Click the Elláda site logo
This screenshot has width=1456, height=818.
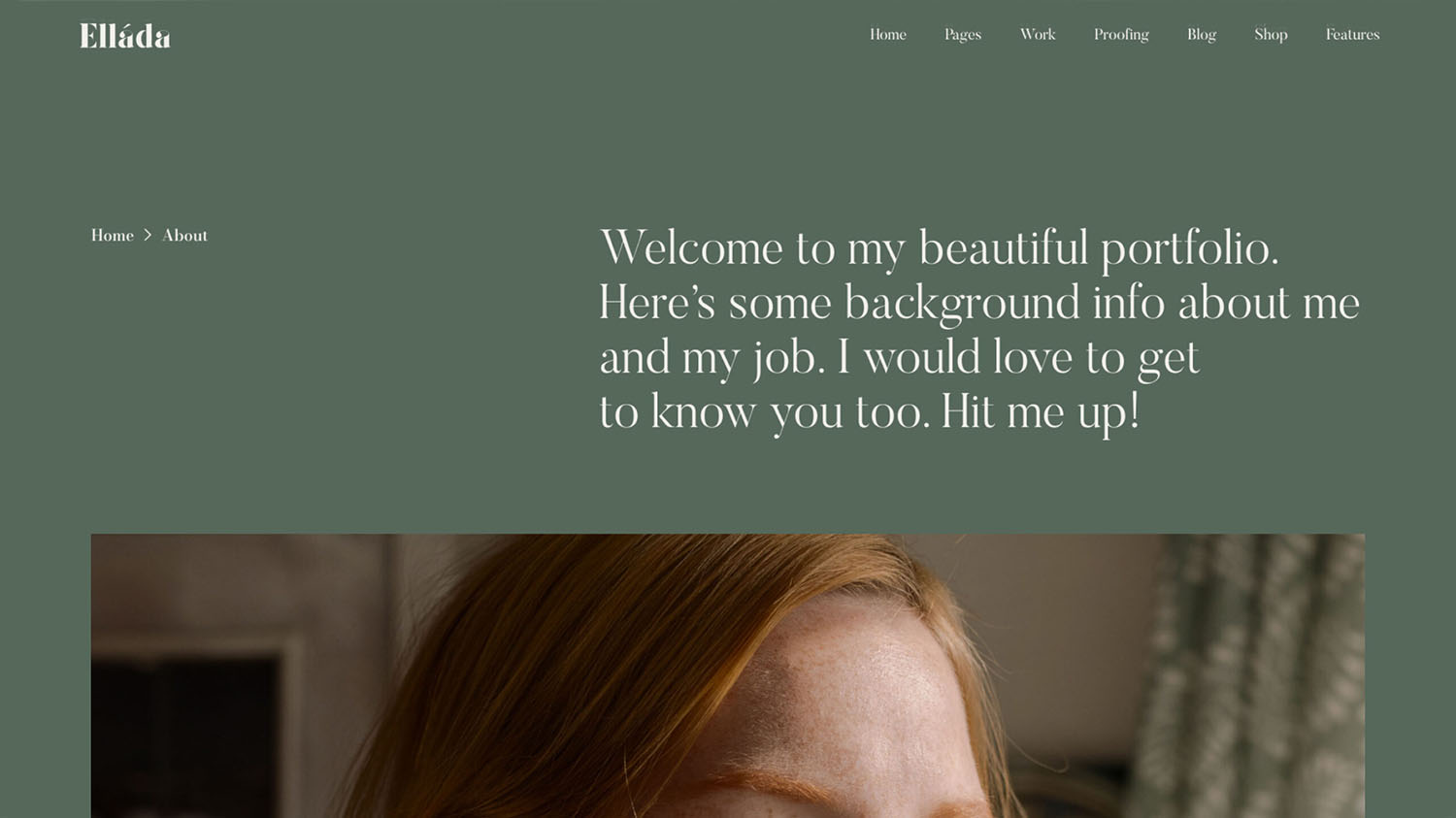tap(124, 36)
